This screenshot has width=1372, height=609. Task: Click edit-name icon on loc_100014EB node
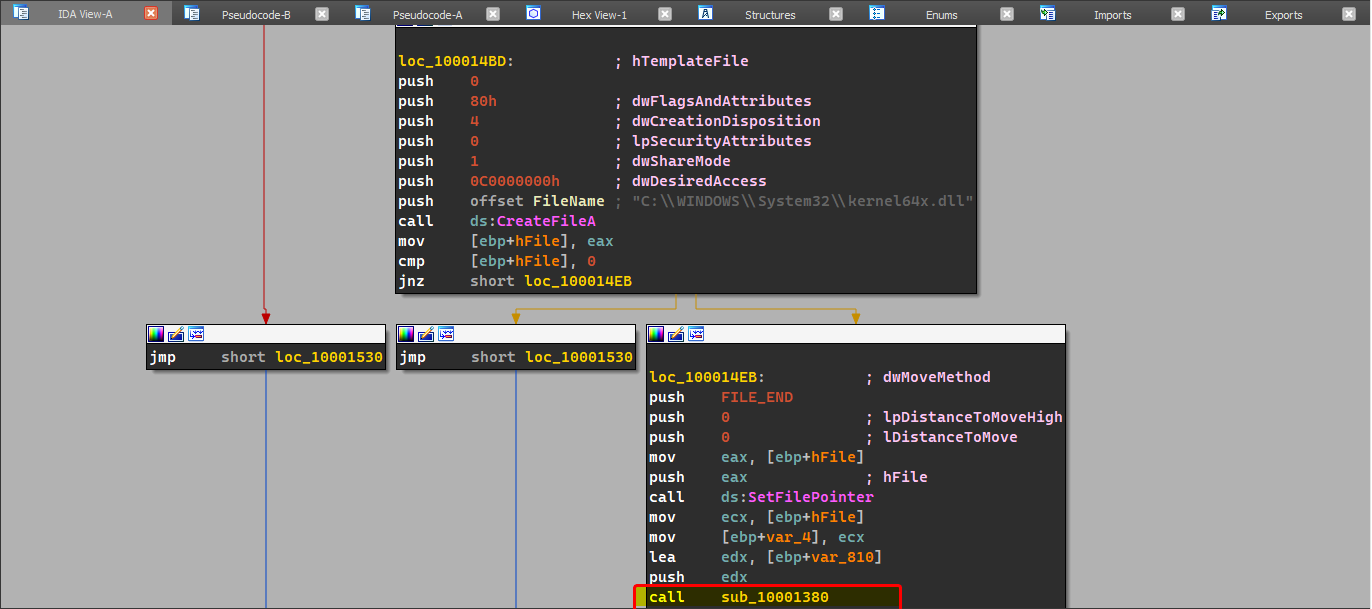pyautogui.click(x=676, y=334)
